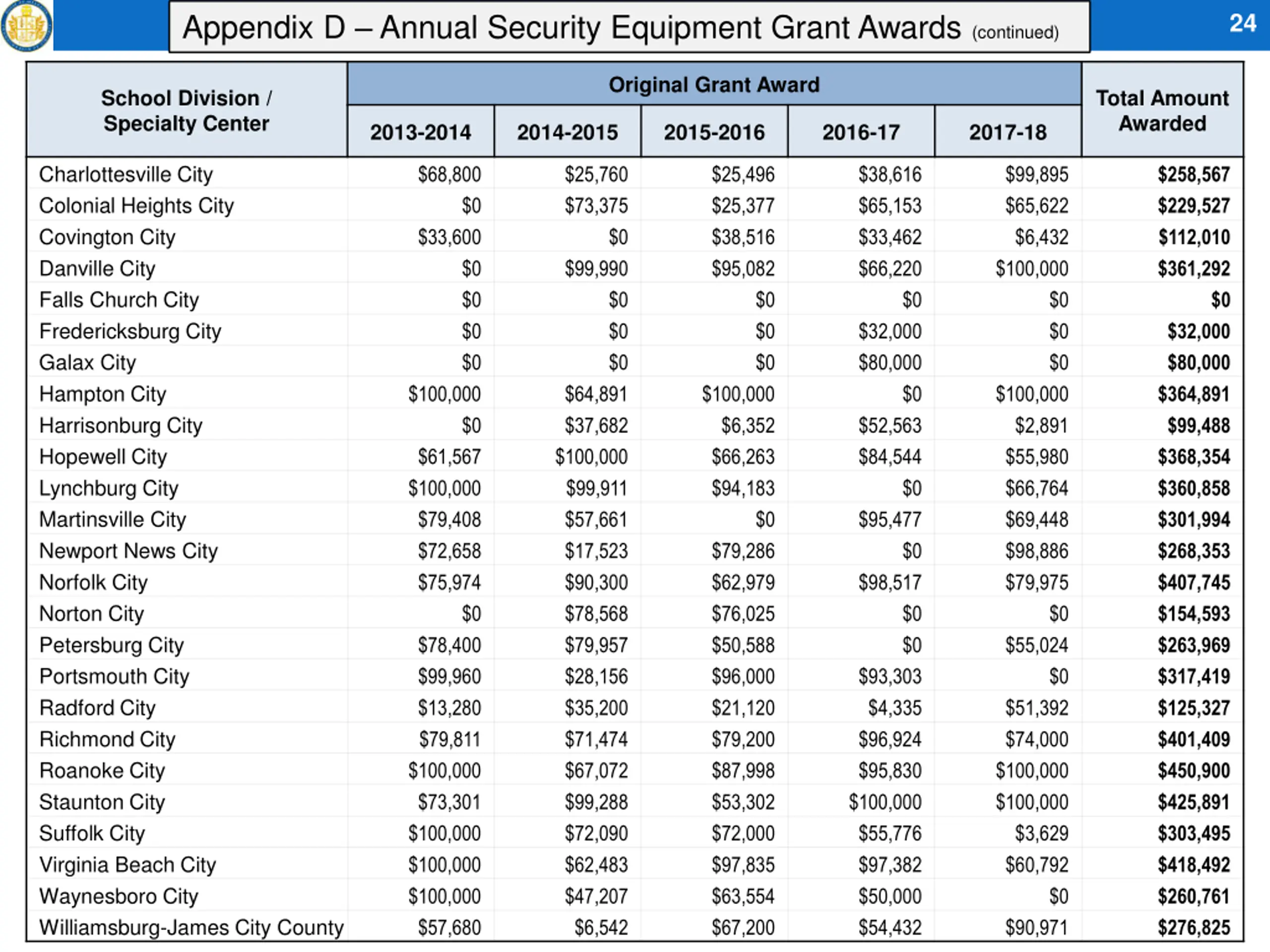Select the 2016-17 column header
The height and width of the screenshot is (952, 1270).
(x=861, y=132)
